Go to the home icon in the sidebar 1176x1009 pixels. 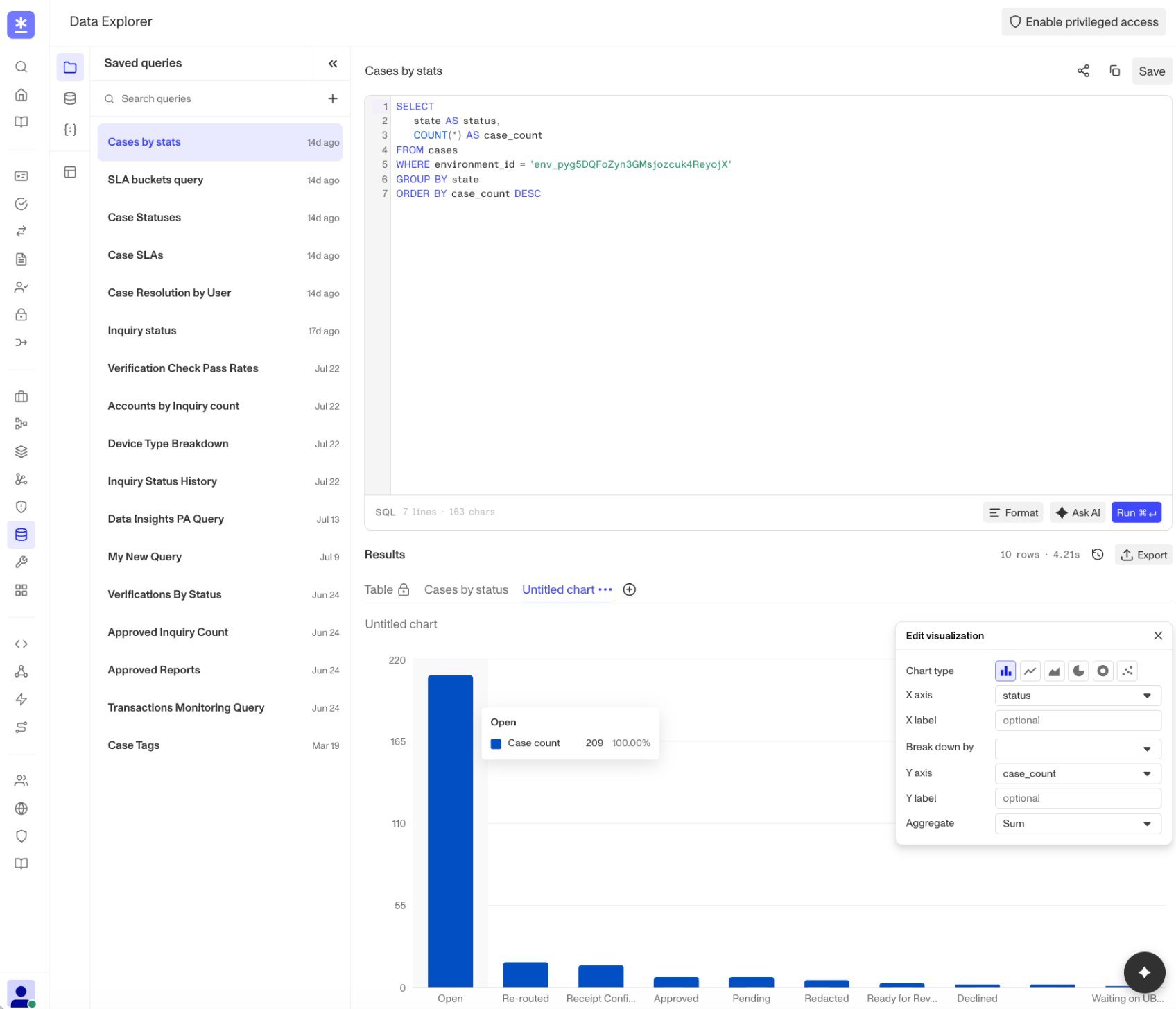(x=21, y=94)
